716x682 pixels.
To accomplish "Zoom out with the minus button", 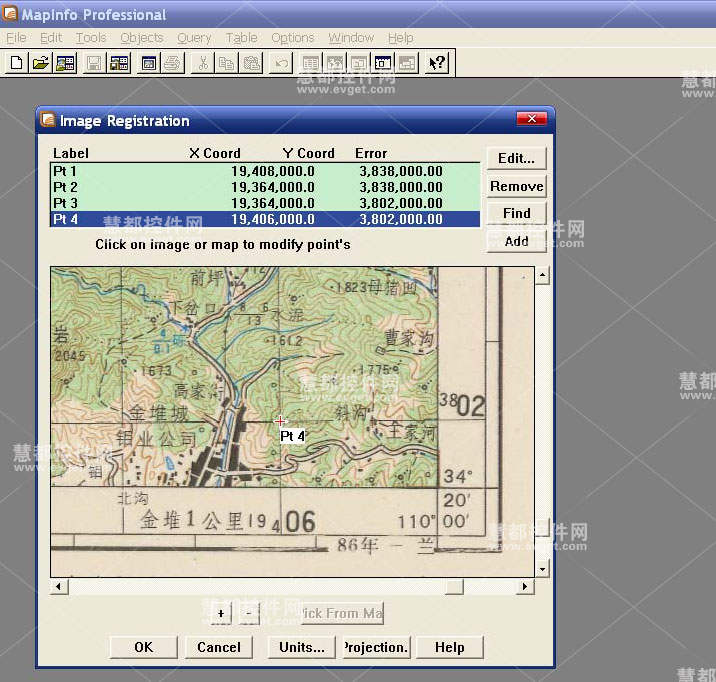I will click(x=248, y=613).
